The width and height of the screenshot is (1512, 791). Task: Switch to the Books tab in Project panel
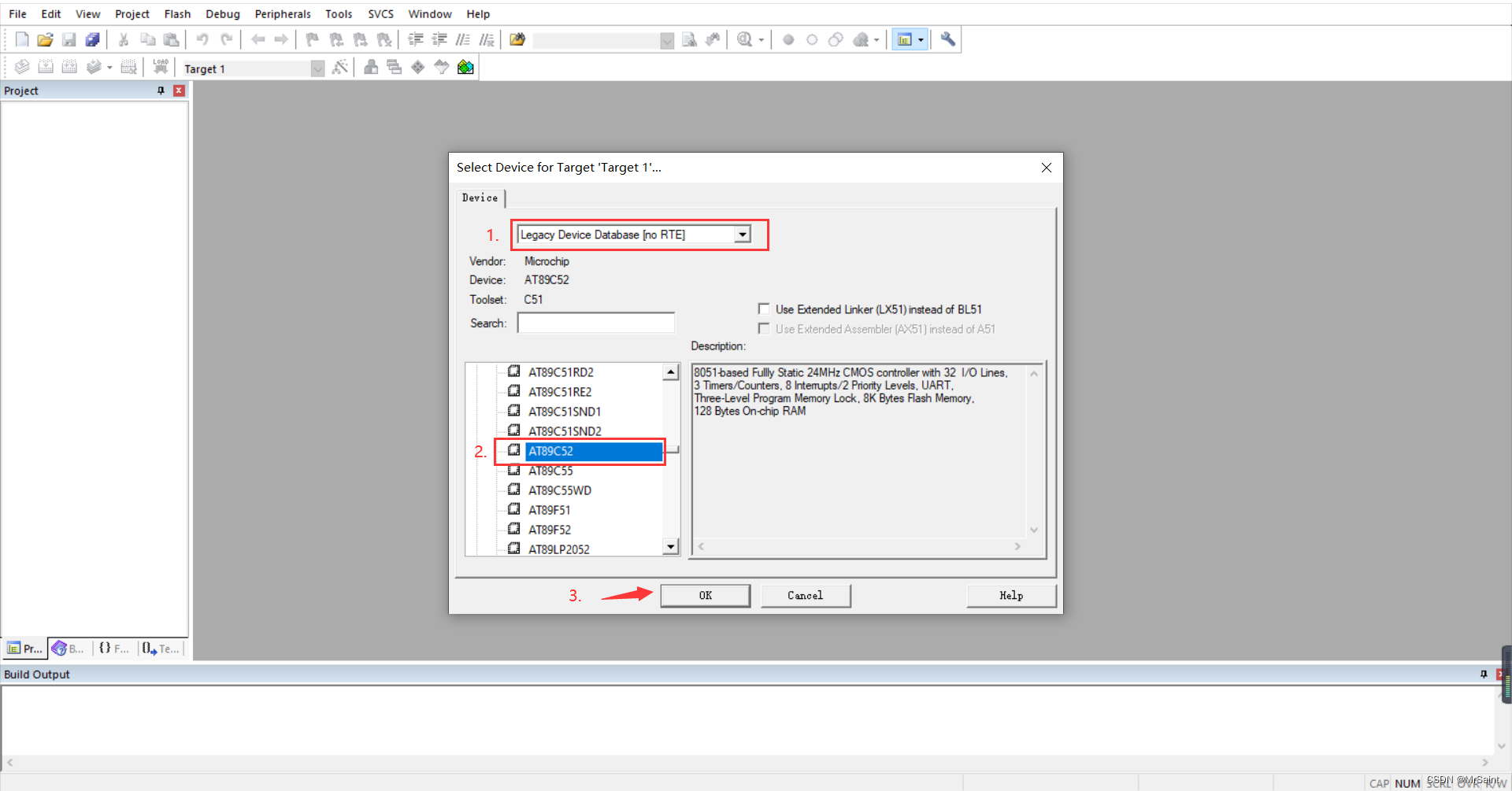[x=69, y=649]
